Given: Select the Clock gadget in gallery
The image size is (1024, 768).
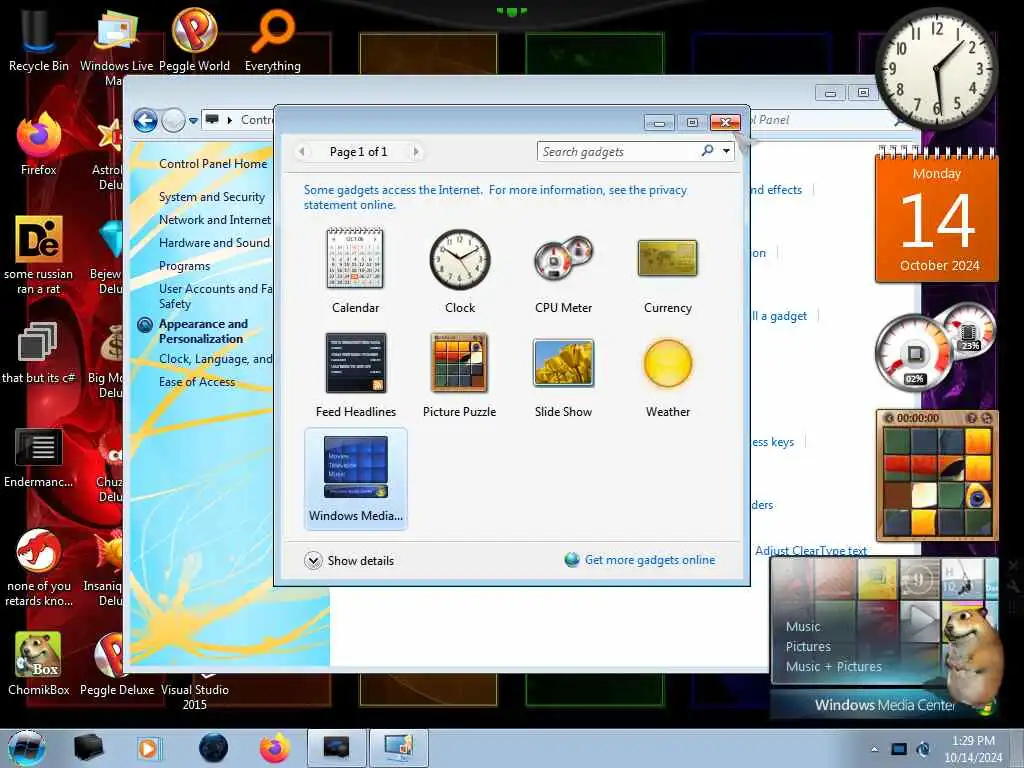Looking at the screenshot, I should pos(460,271).
